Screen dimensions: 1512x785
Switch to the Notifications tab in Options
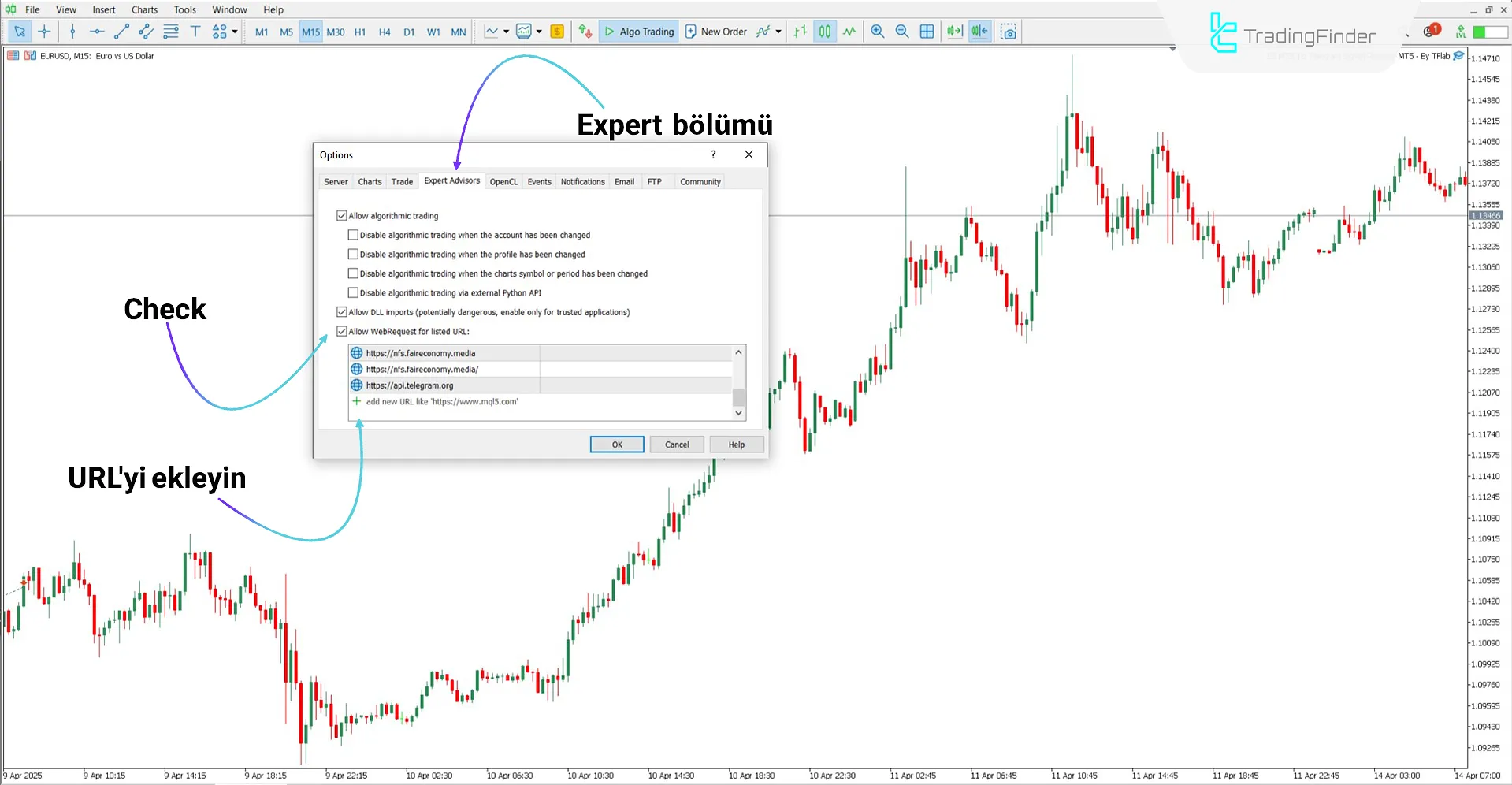[x=582, y=181]
